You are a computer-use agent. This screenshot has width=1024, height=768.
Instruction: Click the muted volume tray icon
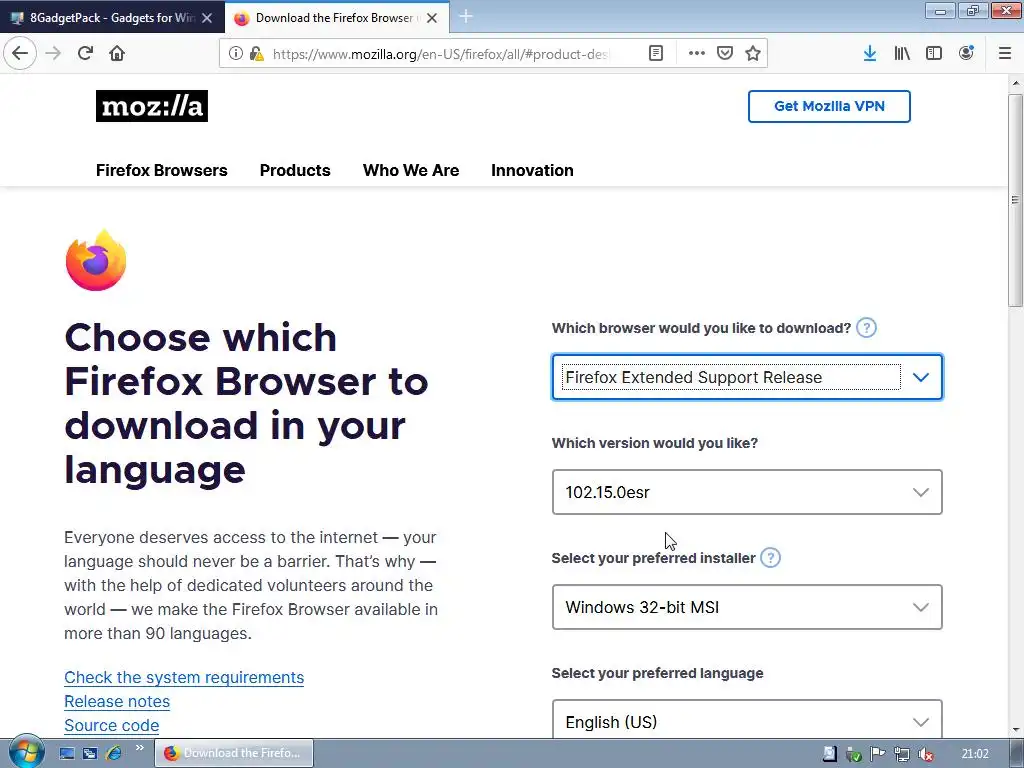(x=925, y=754)
